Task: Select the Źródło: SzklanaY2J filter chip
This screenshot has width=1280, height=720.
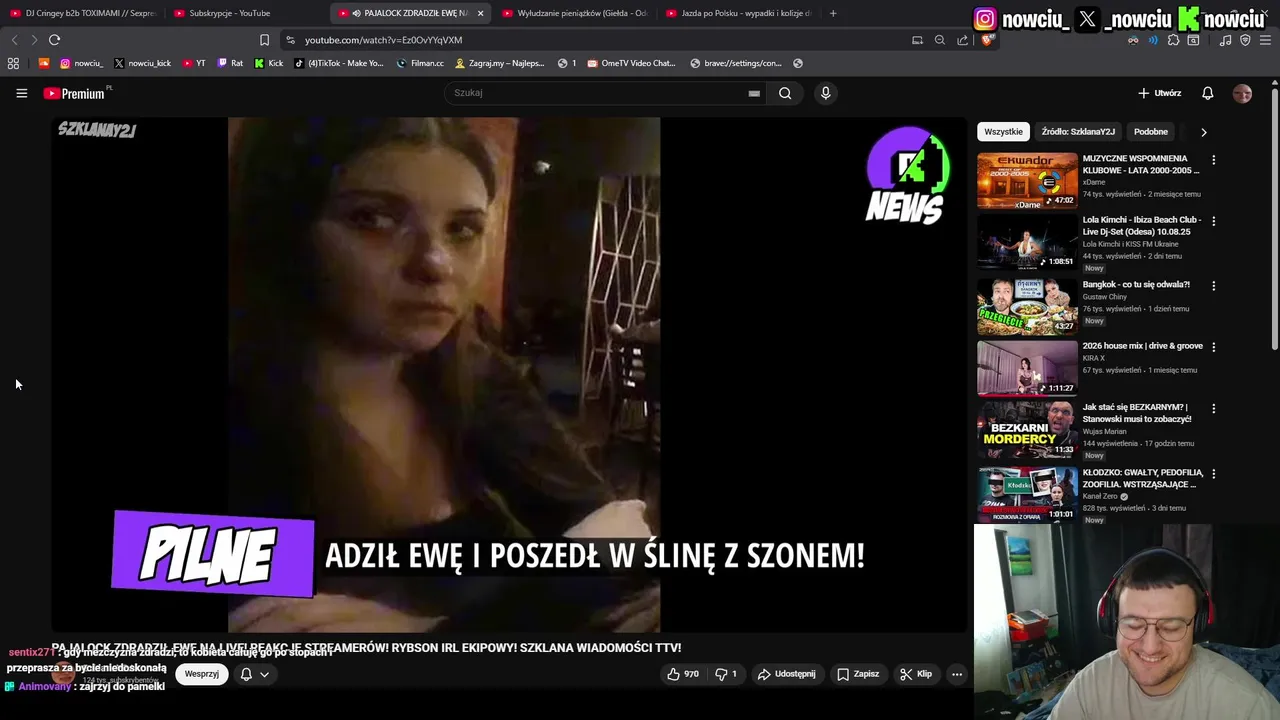Action: pos(1078,132)
